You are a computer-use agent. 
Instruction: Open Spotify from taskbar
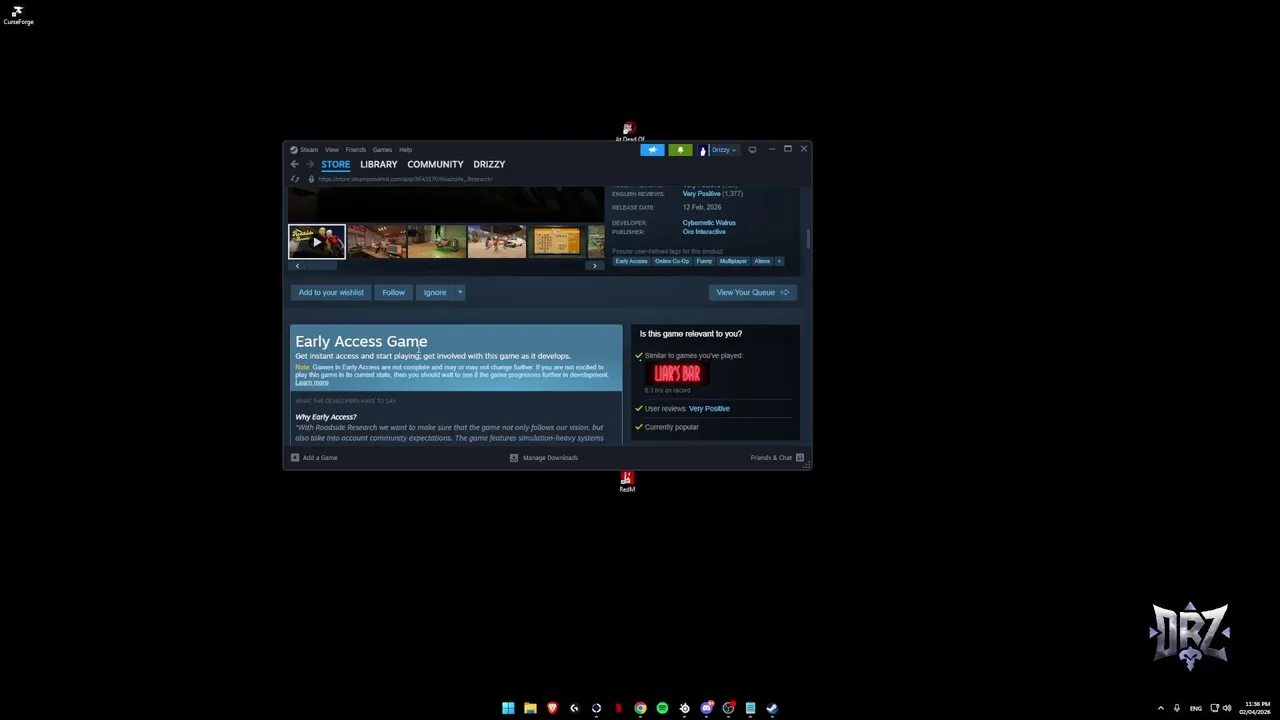662,708
